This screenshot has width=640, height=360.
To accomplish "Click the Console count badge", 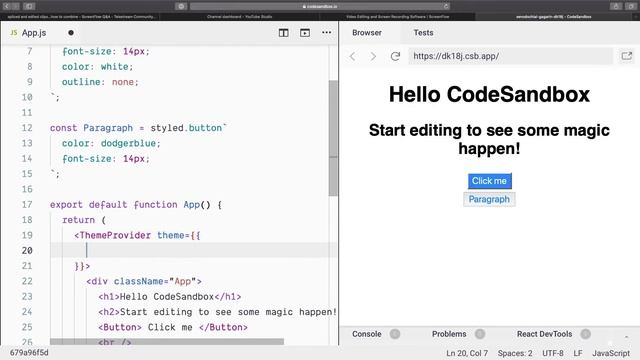I will 395,334.
